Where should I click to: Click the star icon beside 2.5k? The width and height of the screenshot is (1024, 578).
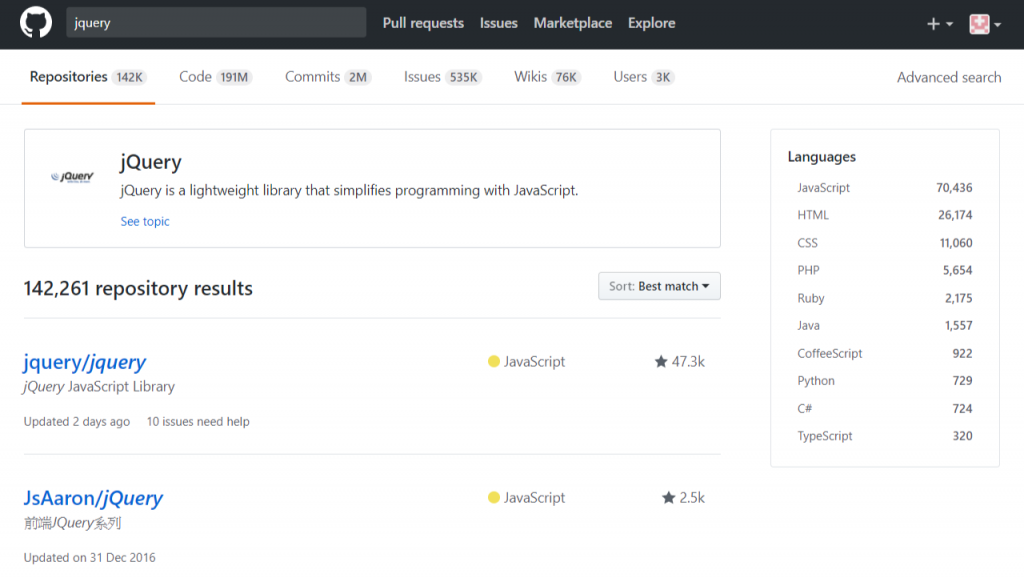click(x=668, y=498)
